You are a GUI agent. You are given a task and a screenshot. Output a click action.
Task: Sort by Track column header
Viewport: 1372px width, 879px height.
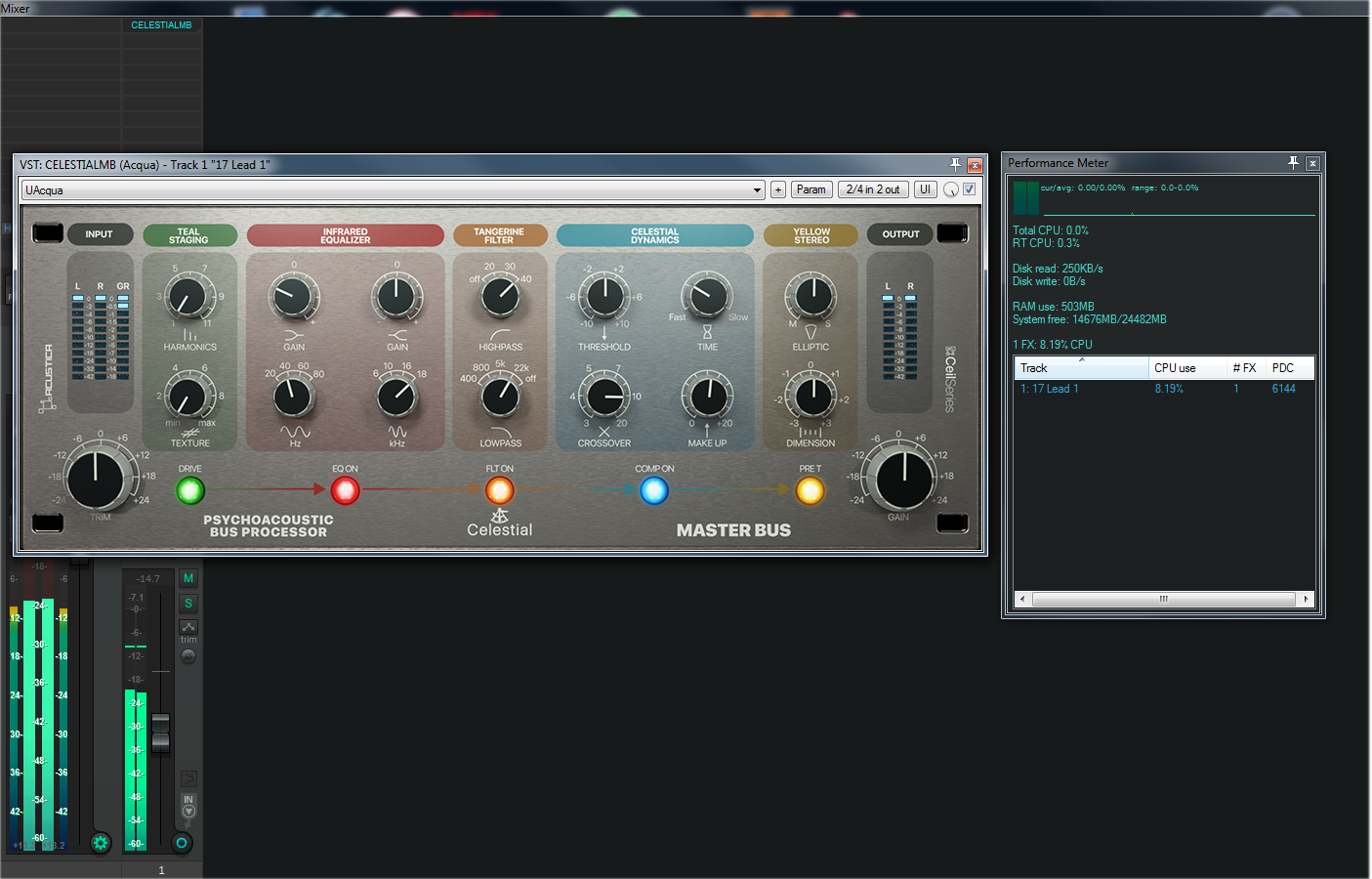1082,368
